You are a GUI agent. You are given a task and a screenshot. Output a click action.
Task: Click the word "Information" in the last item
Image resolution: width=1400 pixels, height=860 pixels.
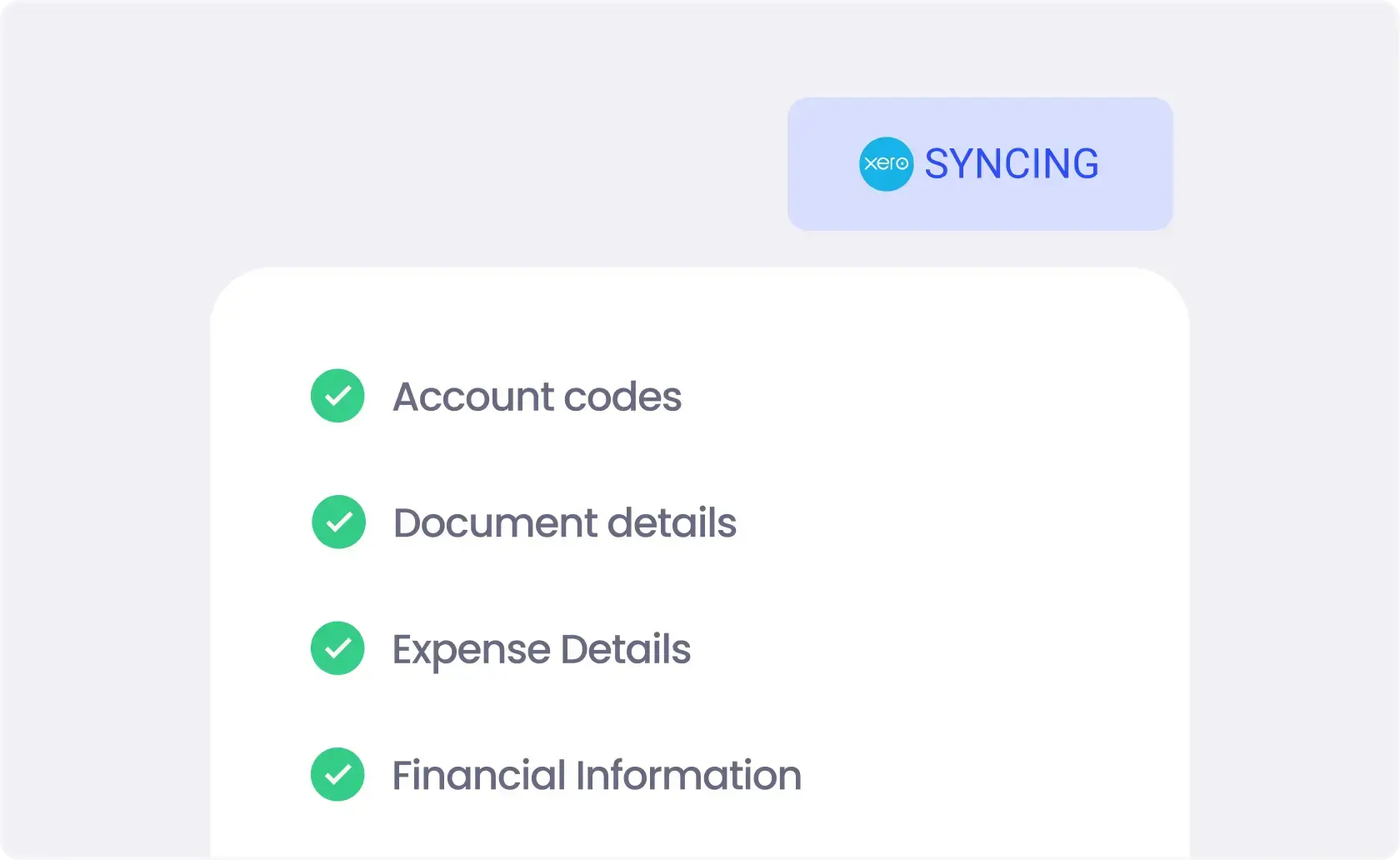coord(688,776)
